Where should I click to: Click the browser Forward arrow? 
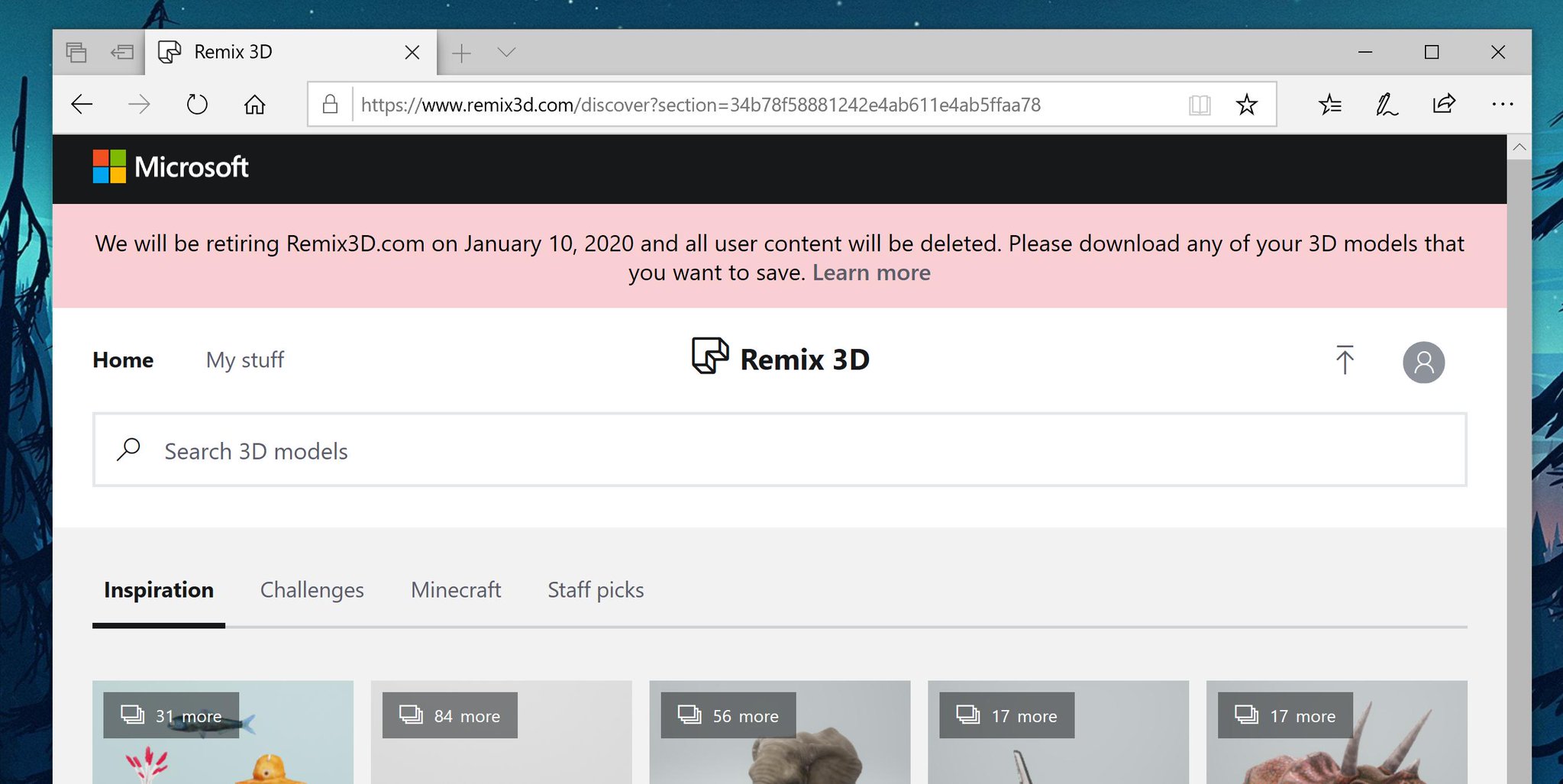click(139, 105)
